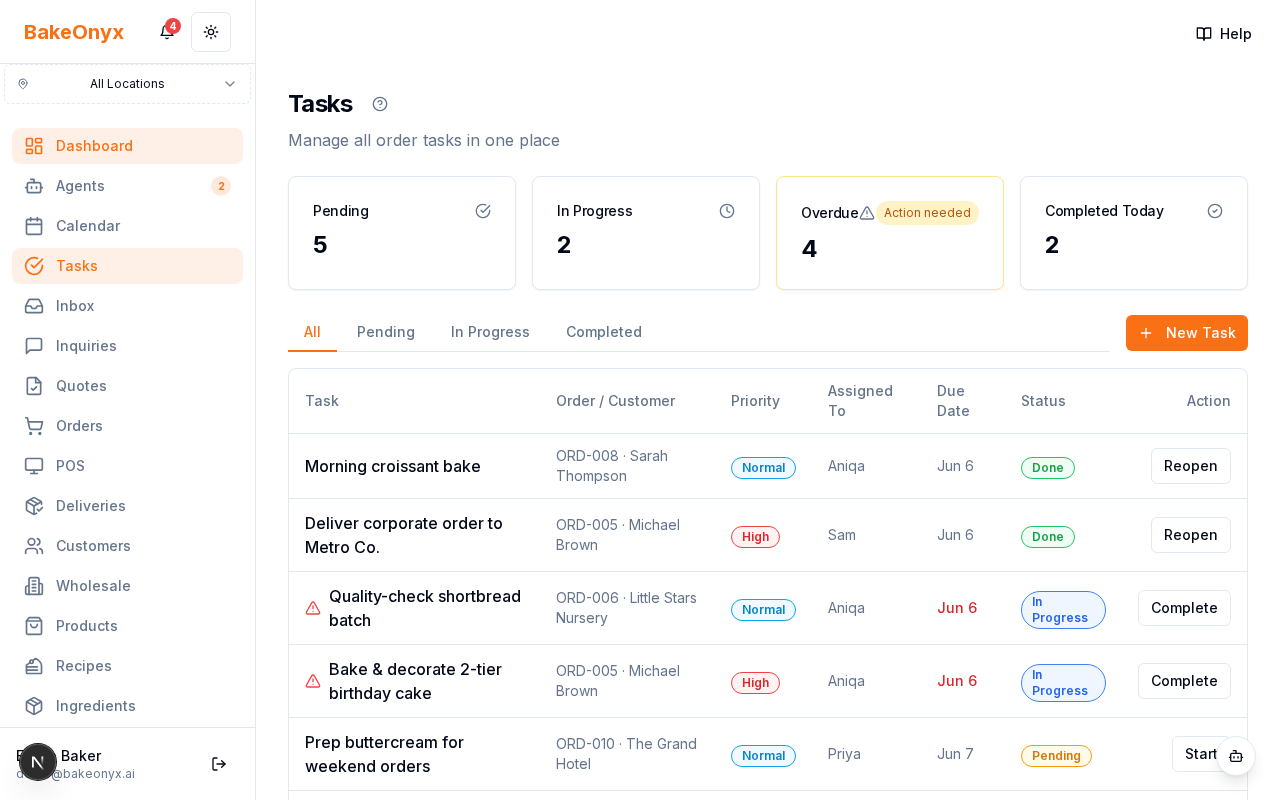Reopen the Morning croissant bake task
This screenshot has width=1280, height=800.
point(1191,466)
